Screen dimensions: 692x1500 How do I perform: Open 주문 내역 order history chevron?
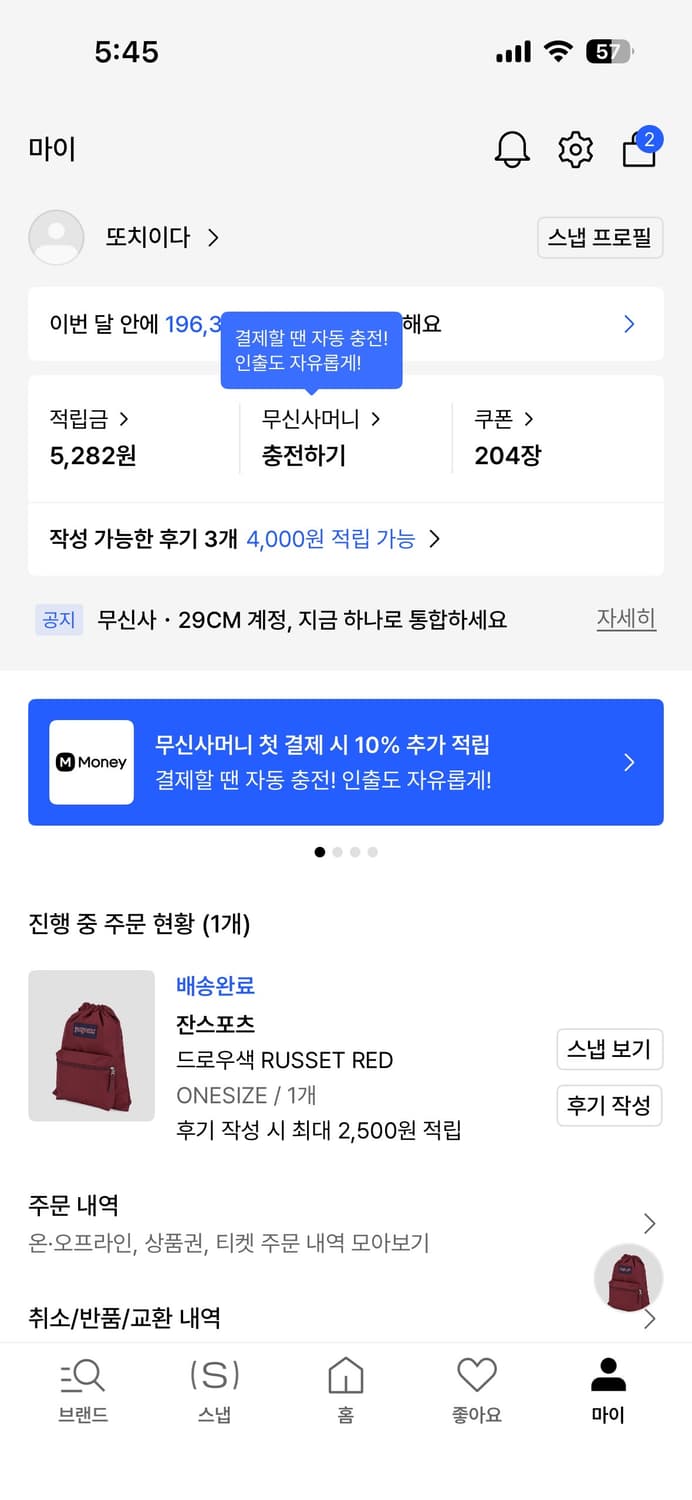651,1222
